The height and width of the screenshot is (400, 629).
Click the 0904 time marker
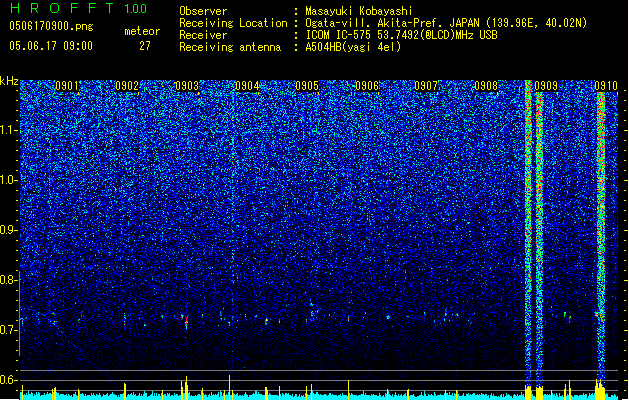(247, 86)
